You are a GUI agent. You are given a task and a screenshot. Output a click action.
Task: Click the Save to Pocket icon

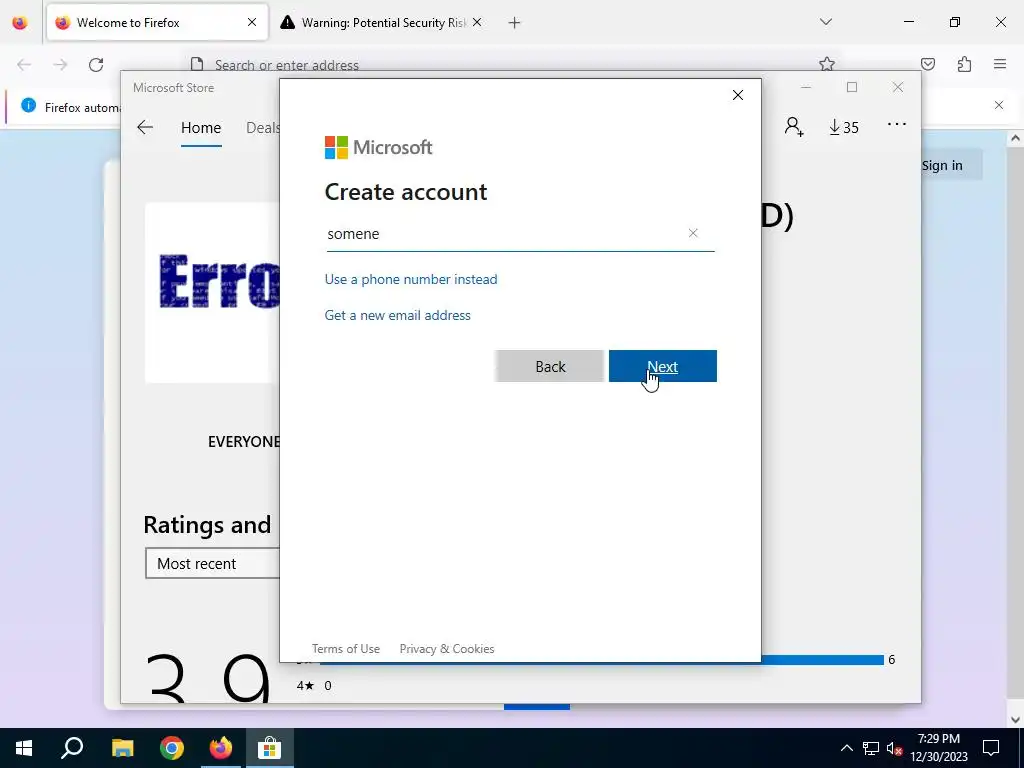click(x=928, y=64)
